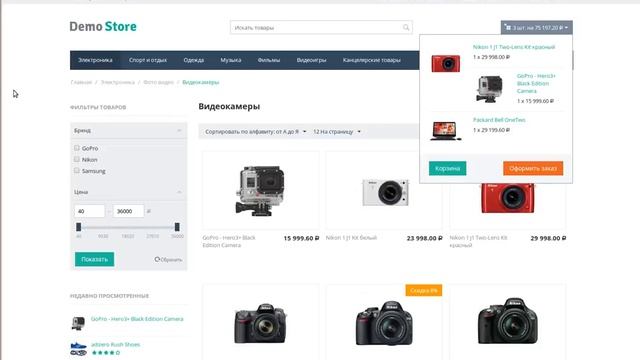Open the Одежда menu
Screen dimensions: 640x360
193,60
